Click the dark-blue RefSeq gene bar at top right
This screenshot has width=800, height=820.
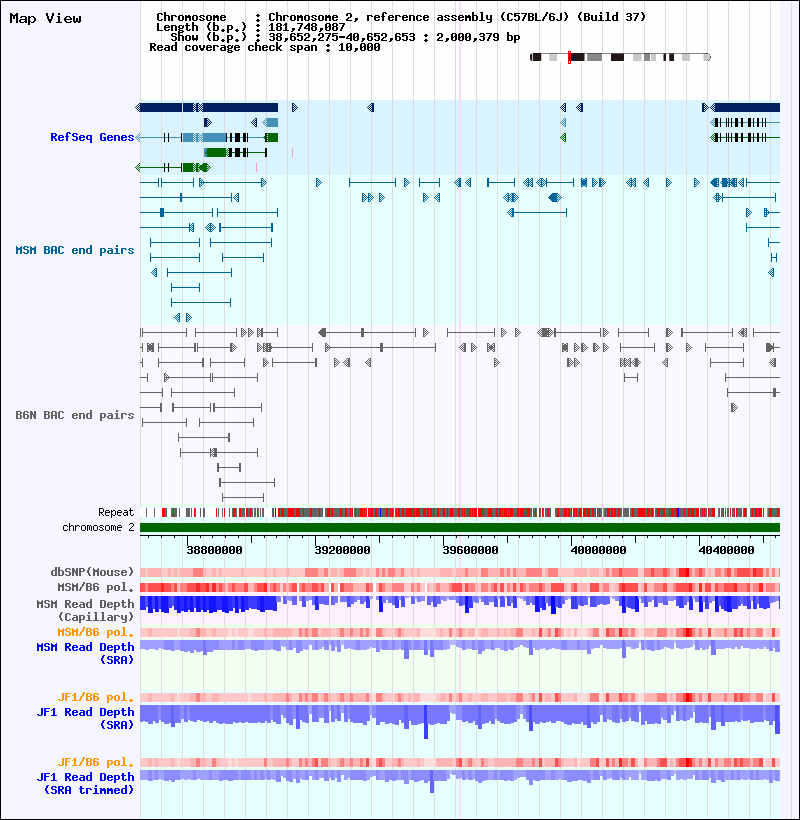pyautogui.click(x=745, y=108)
